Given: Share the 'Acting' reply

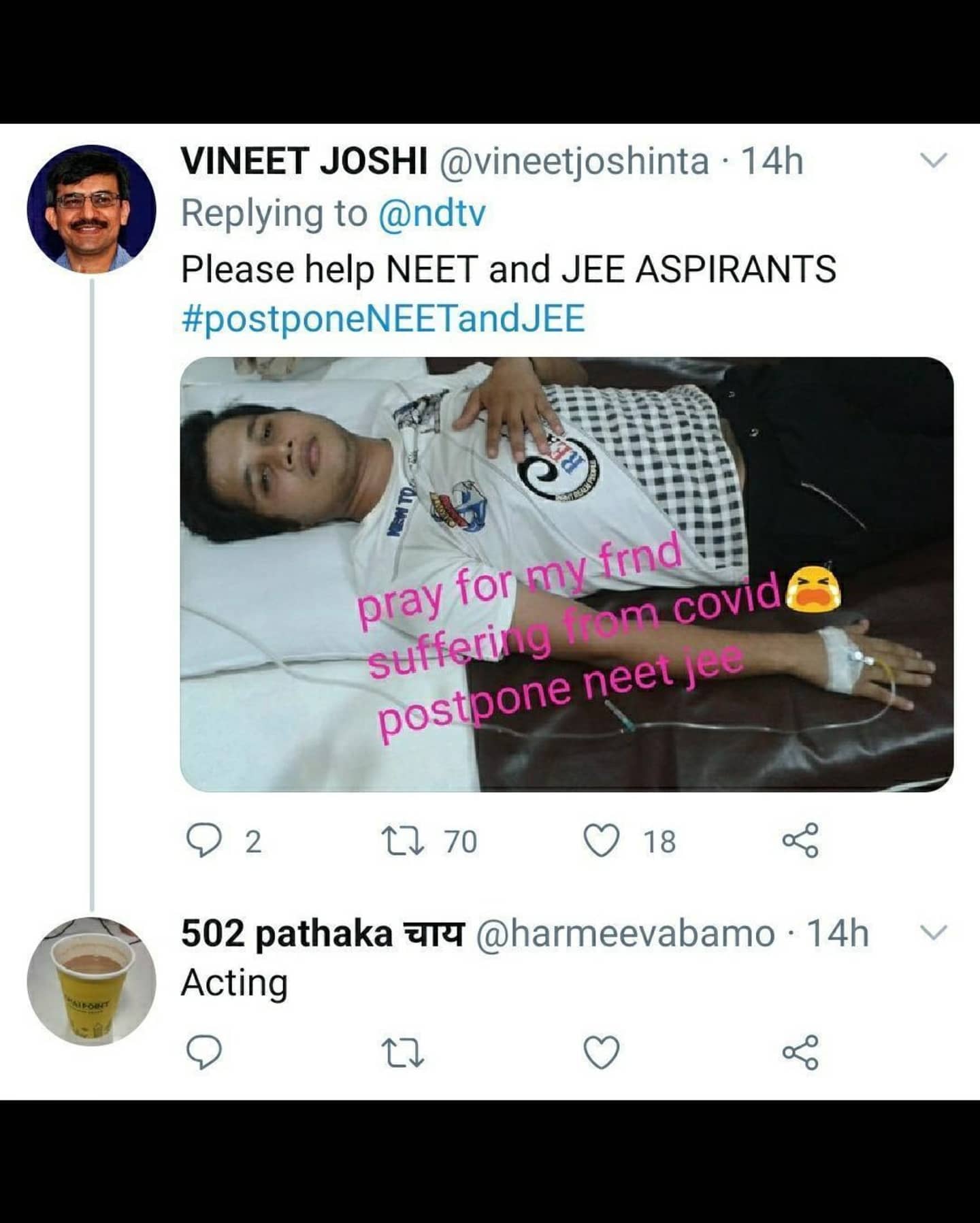Looking at the screenshot, I should click(x=800, y=1054).
